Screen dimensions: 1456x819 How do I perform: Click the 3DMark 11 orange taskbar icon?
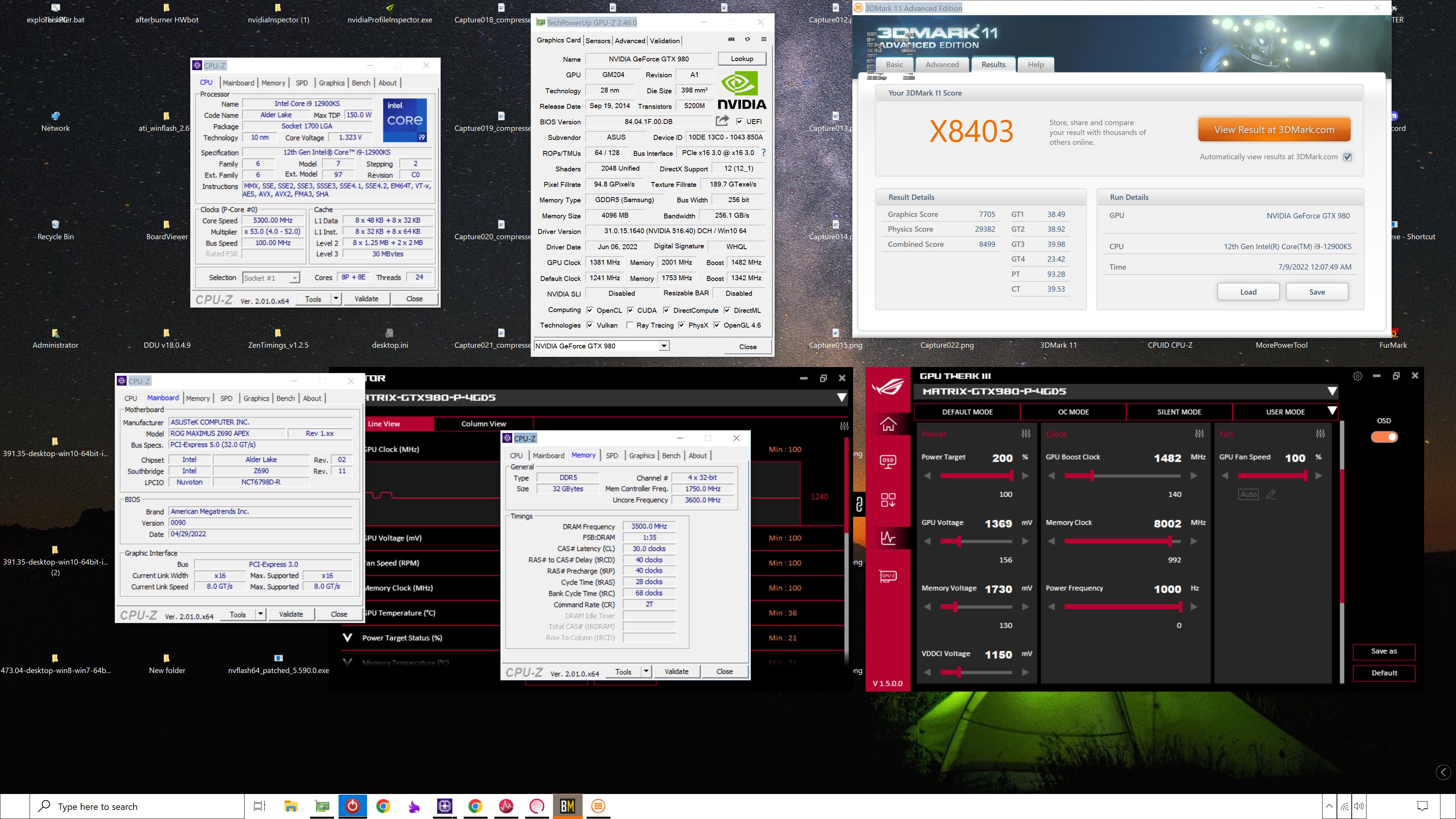tap(598, 806)
